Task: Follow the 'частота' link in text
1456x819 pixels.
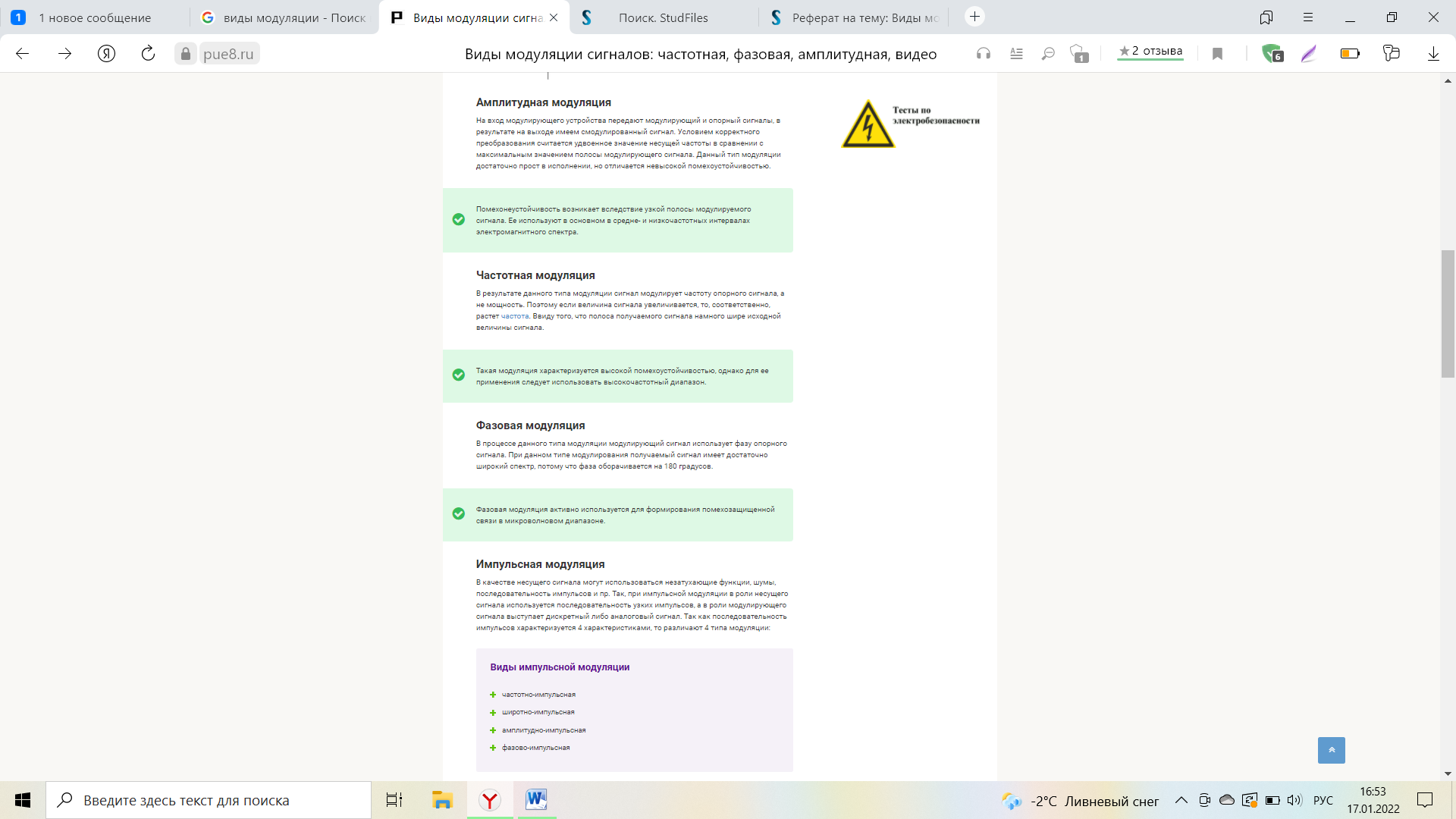Action: click(515, 316)
